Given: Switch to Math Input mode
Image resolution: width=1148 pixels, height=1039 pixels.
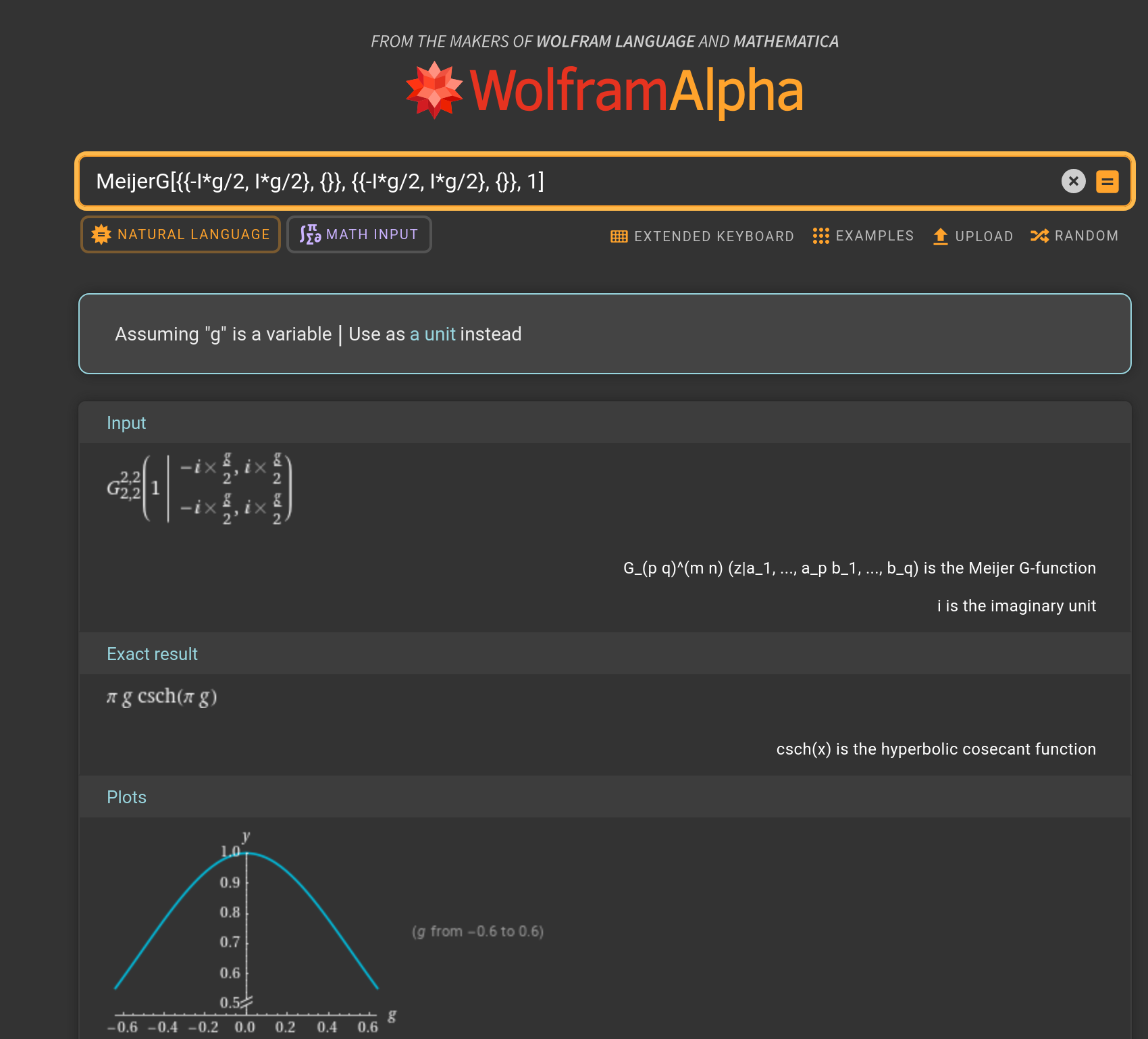Looking at the screenshot, I should tap(359, 234).
